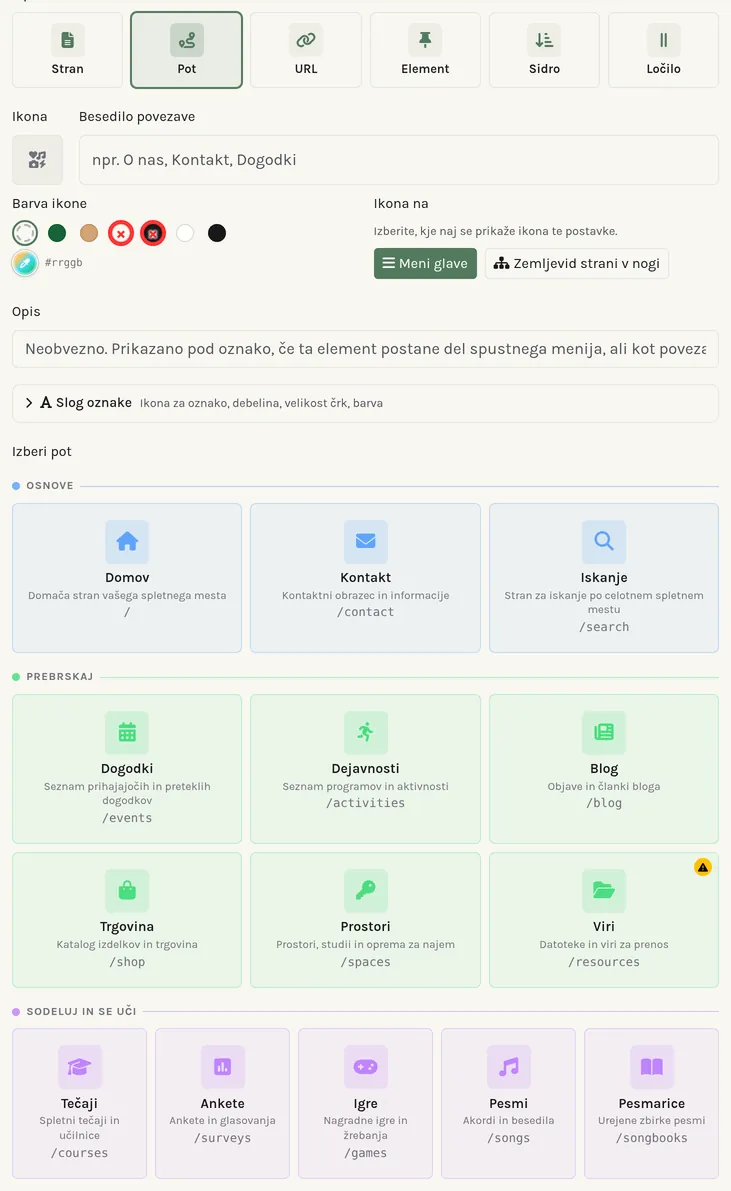Select the Stran link type tab

tap(68, 50)
